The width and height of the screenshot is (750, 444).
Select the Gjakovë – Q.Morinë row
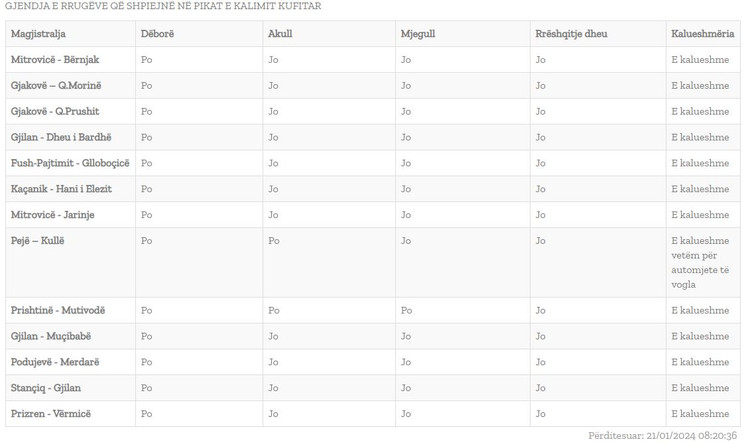click(x=373, y=86)
